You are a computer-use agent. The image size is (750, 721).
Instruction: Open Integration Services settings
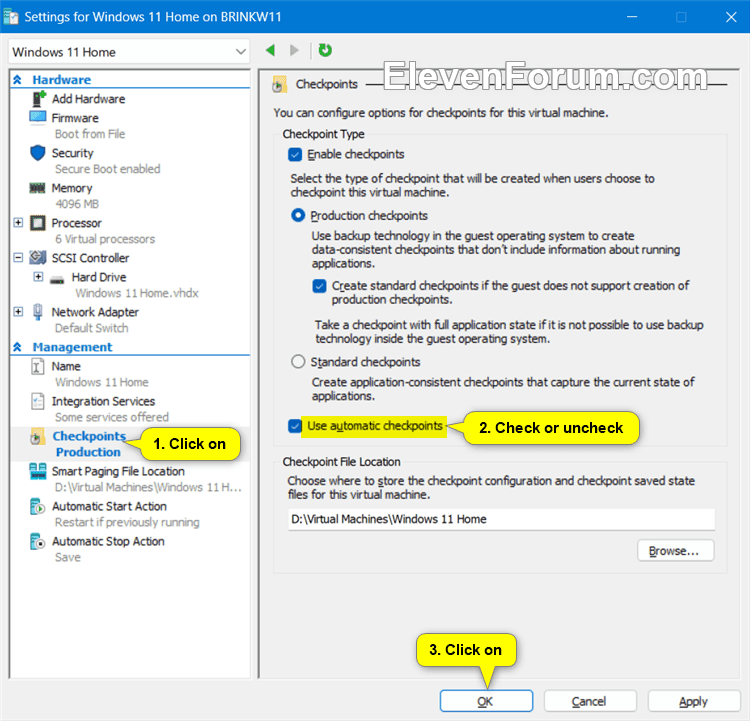pos(103,401)
